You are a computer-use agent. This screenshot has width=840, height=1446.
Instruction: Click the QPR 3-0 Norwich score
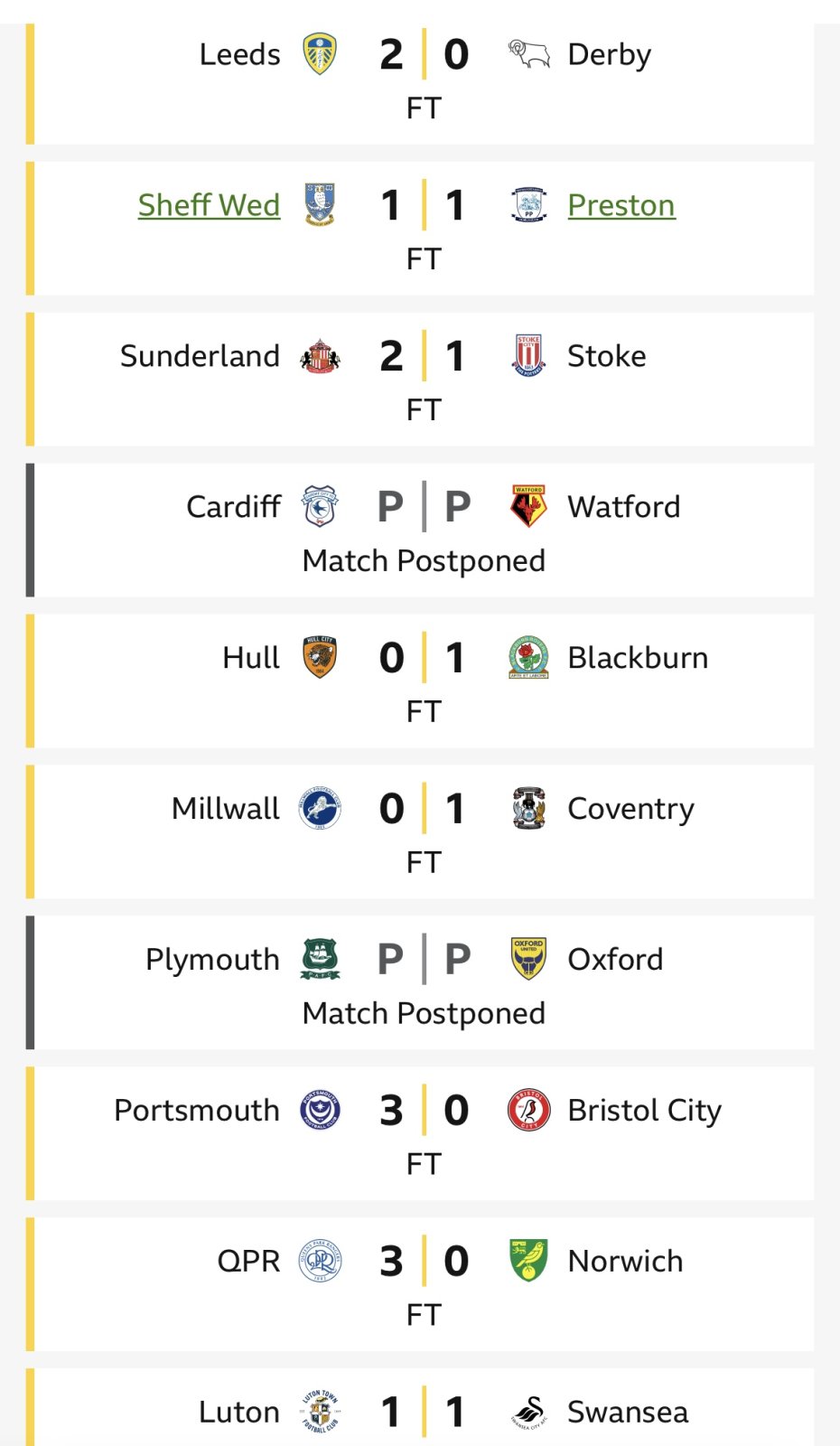pyautogui.click(x=424, y=1261)
